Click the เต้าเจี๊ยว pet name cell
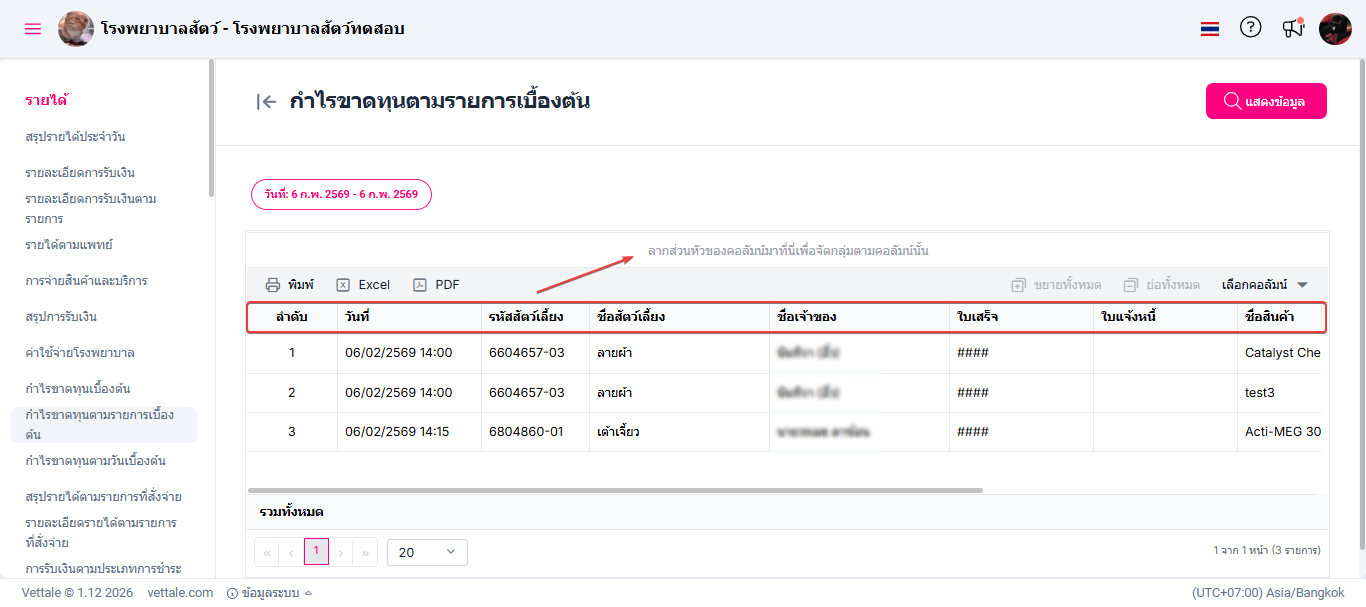 click(679, 432)
